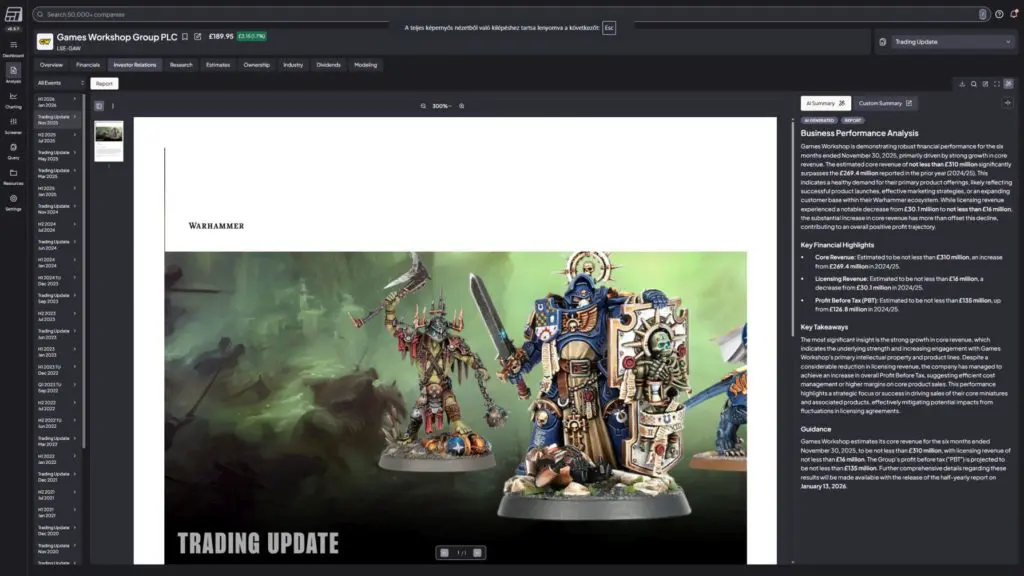This screenshot has height=576, width=1024.
Task: Click the app logo at top left
Action: click(x=13, y=14)
